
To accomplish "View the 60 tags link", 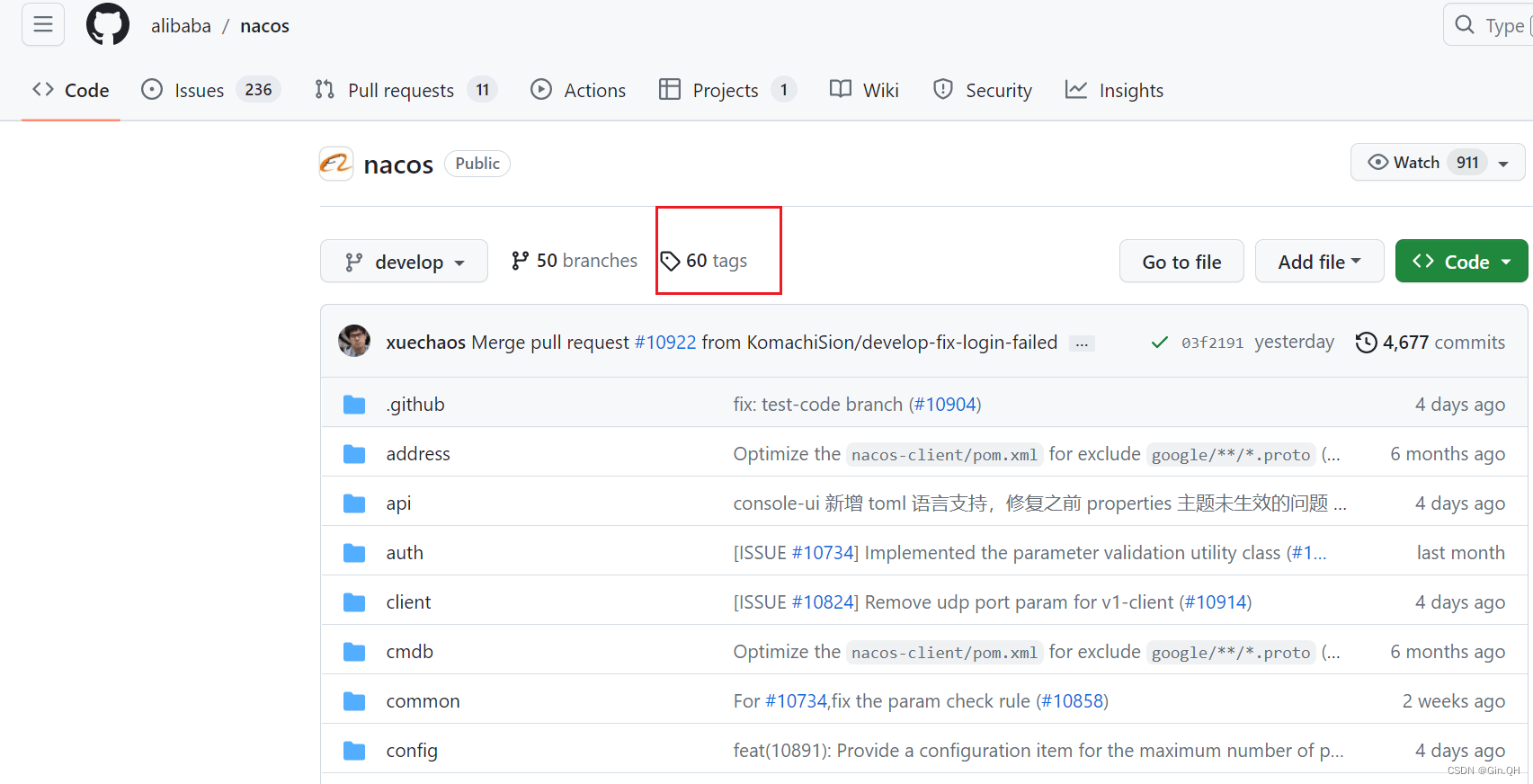I will [704, 261].
